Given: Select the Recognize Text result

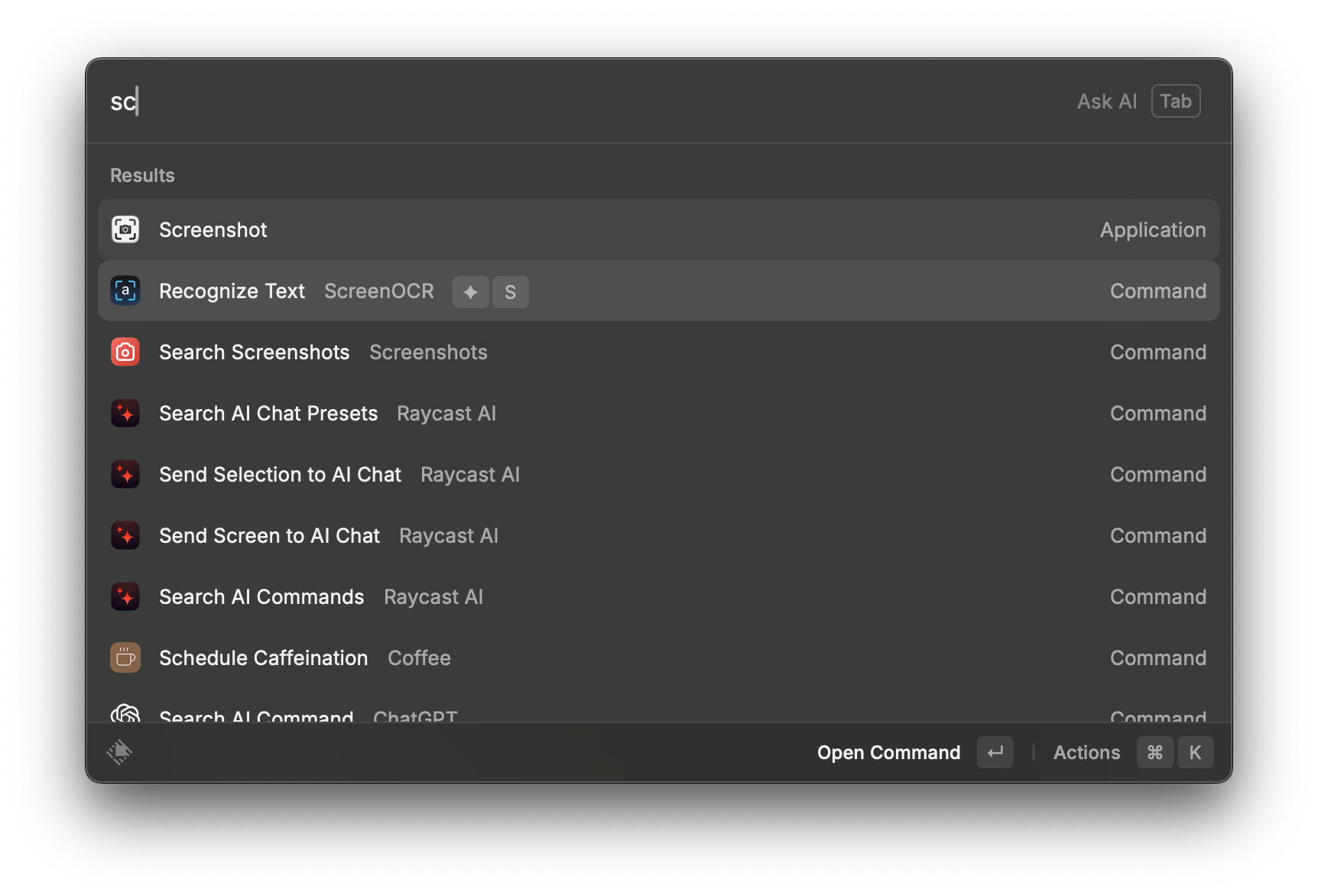Looking at the screenshot, I should 659,291.
